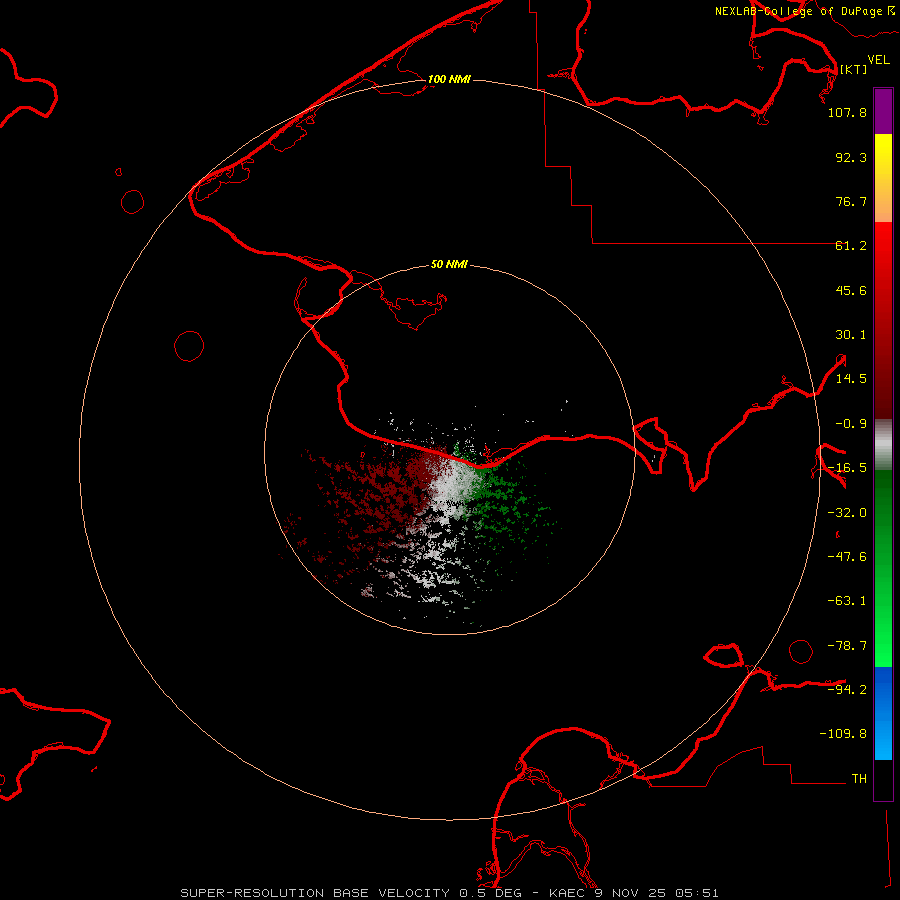This screenshot has width=900, height=900.
Task: Click the -47.6 legend value
Action: click(x=847, y=557)
